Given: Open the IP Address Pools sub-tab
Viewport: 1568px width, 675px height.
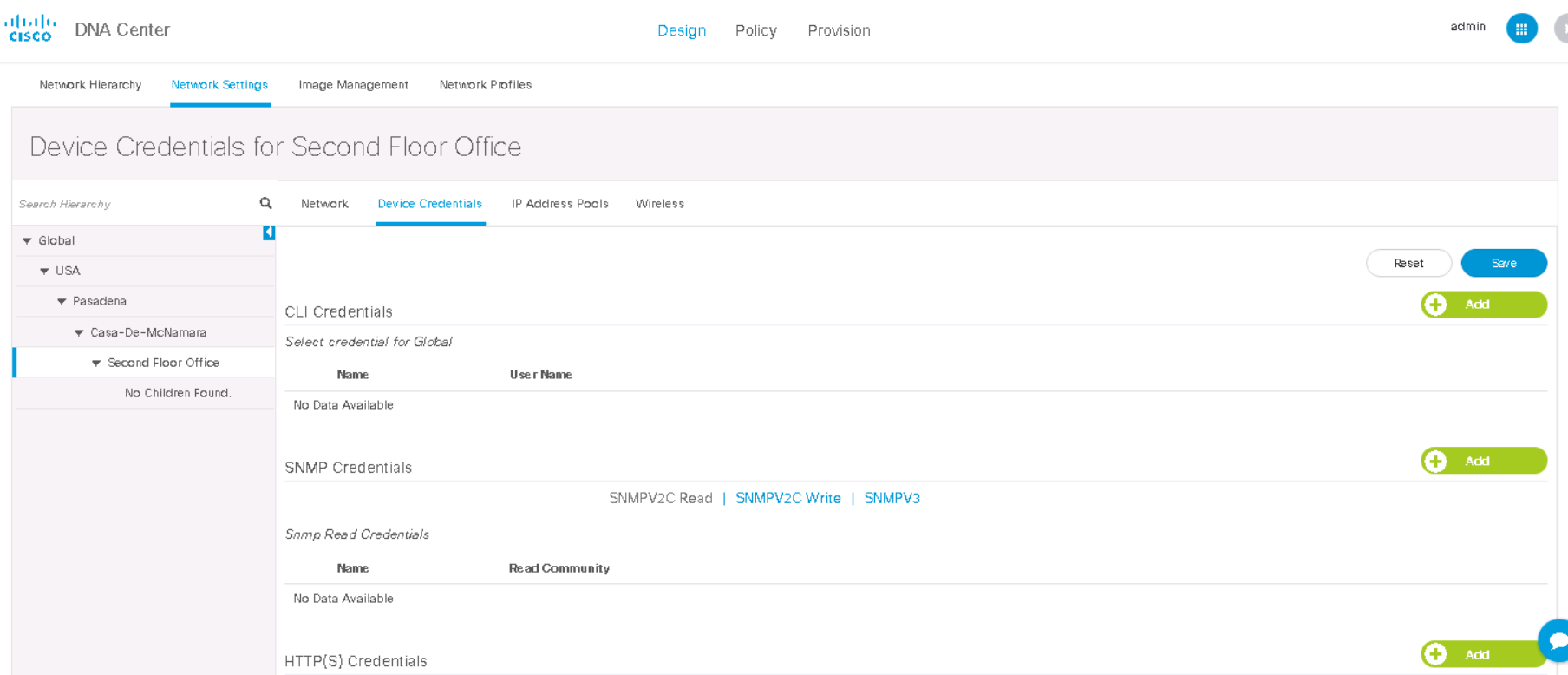Looking at the screenshot, I should (x=560, y=204).
